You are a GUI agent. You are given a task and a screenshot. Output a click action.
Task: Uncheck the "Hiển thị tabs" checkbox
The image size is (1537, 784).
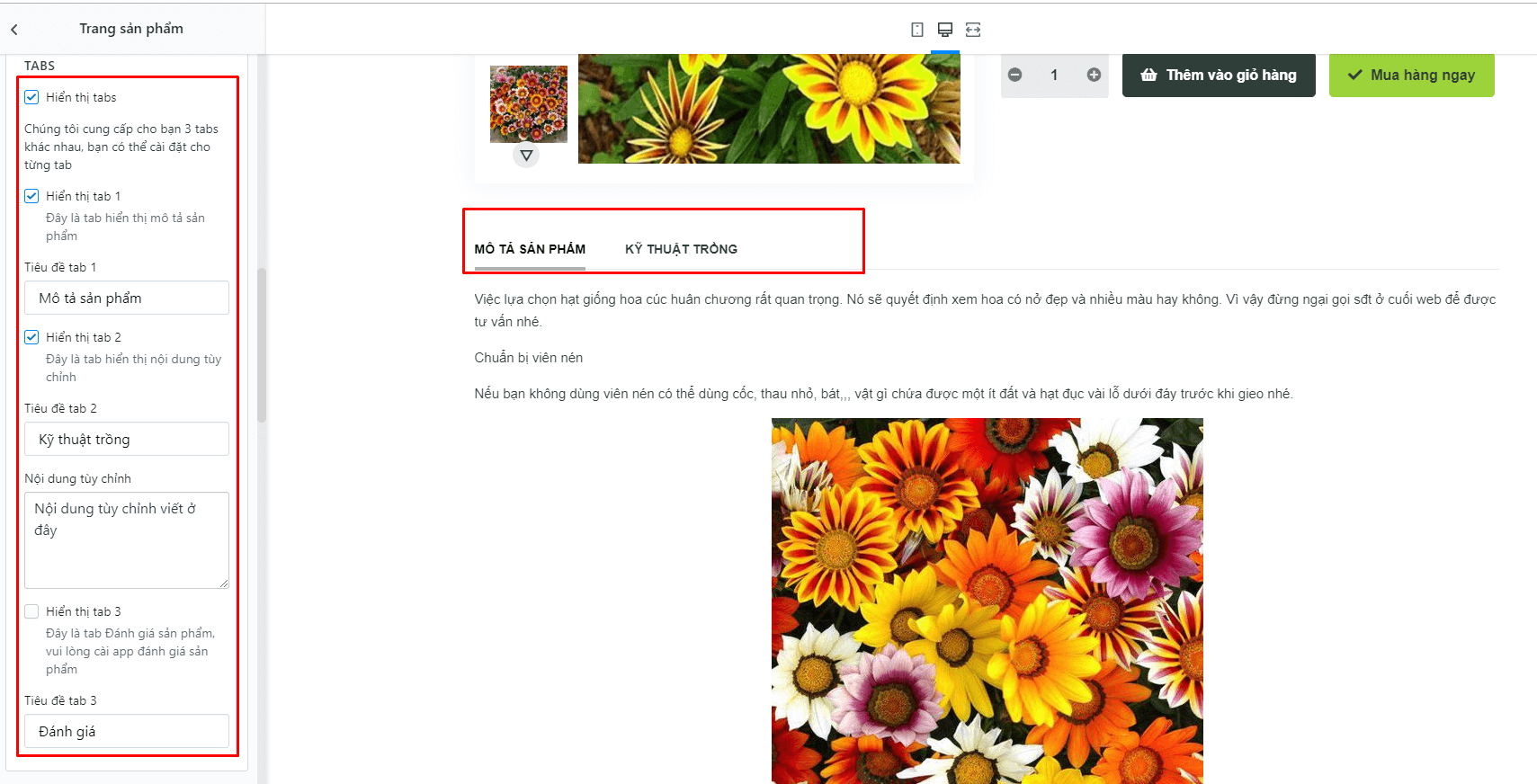coord(31,97)
